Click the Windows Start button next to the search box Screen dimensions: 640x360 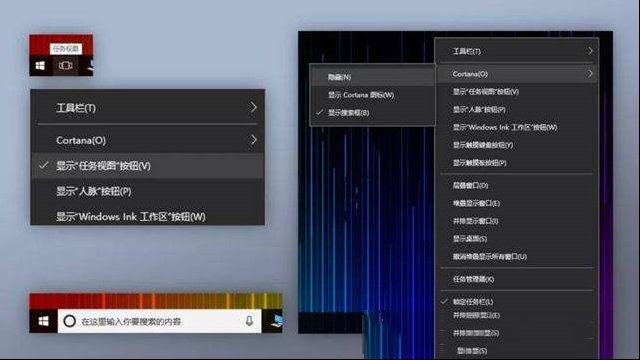(43, 321)
